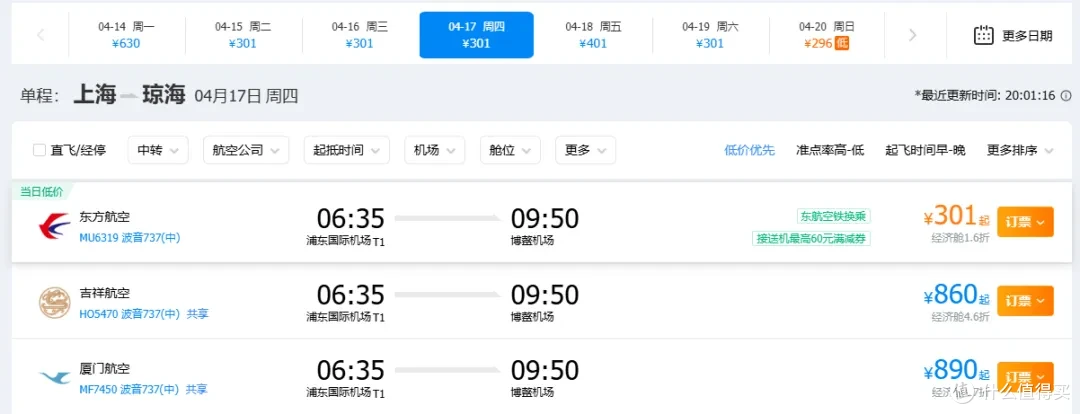Go to next dates arrow
This screenshot has height=414, width=1080.
point(913,34)
